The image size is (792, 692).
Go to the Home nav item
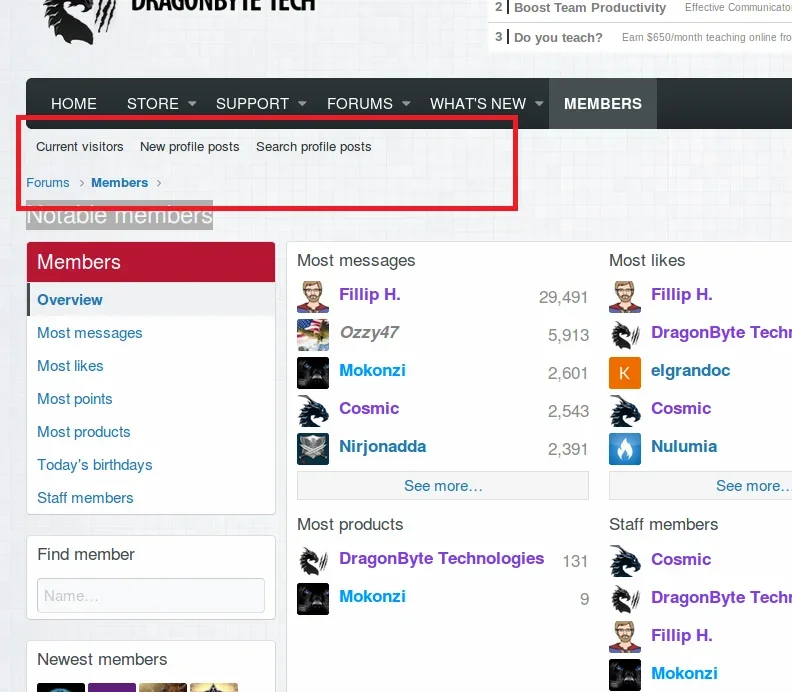click(x=74, y=104)
